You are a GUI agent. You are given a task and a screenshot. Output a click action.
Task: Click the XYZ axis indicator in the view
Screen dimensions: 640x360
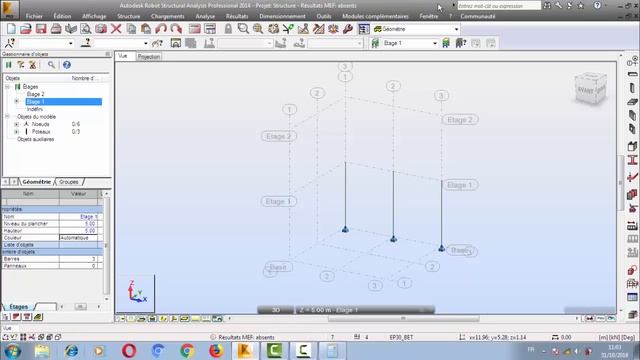pyautogui.click(x=136, y=293)
